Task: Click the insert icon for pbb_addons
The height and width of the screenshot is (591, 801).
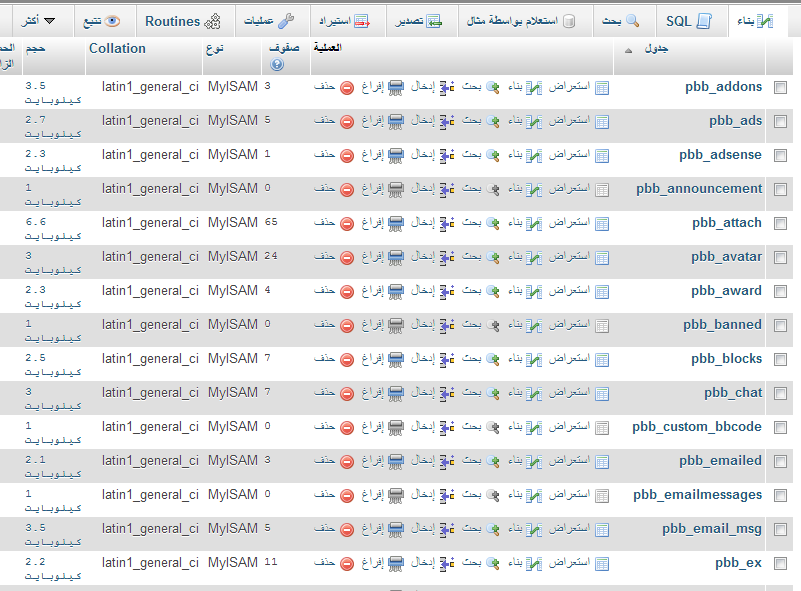Action: coord(447,88)
